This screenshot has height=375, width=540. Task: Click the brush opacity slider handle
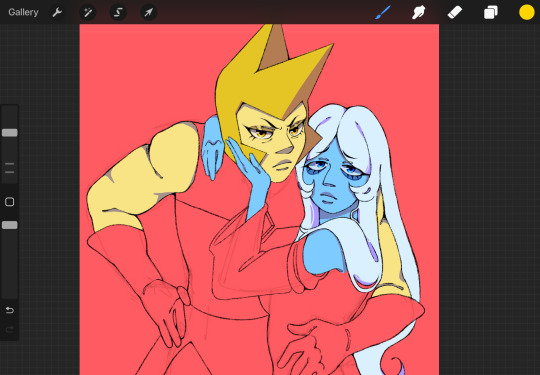(x=10, y=225)
